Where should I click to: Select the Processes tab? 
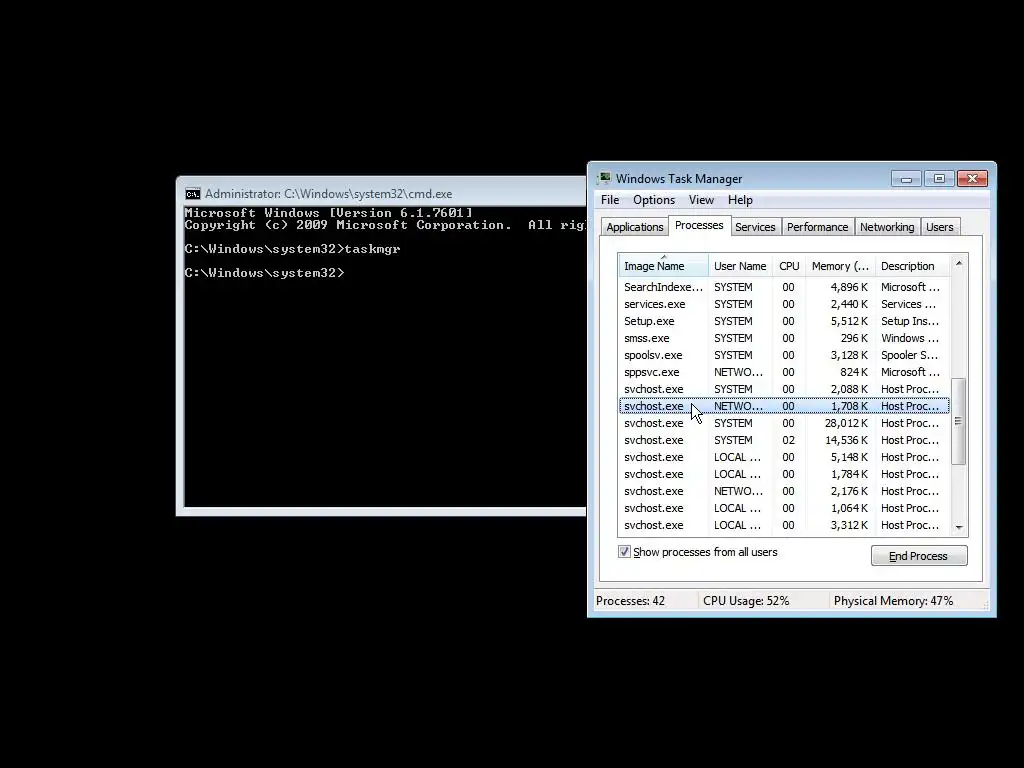[x=699, y=225]
